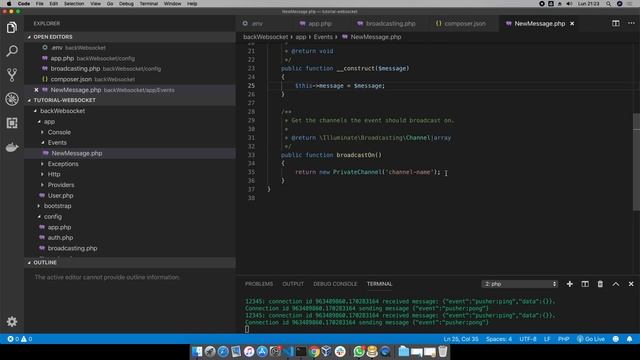Select composer.json in Open Editors list

tap(71, 79)
